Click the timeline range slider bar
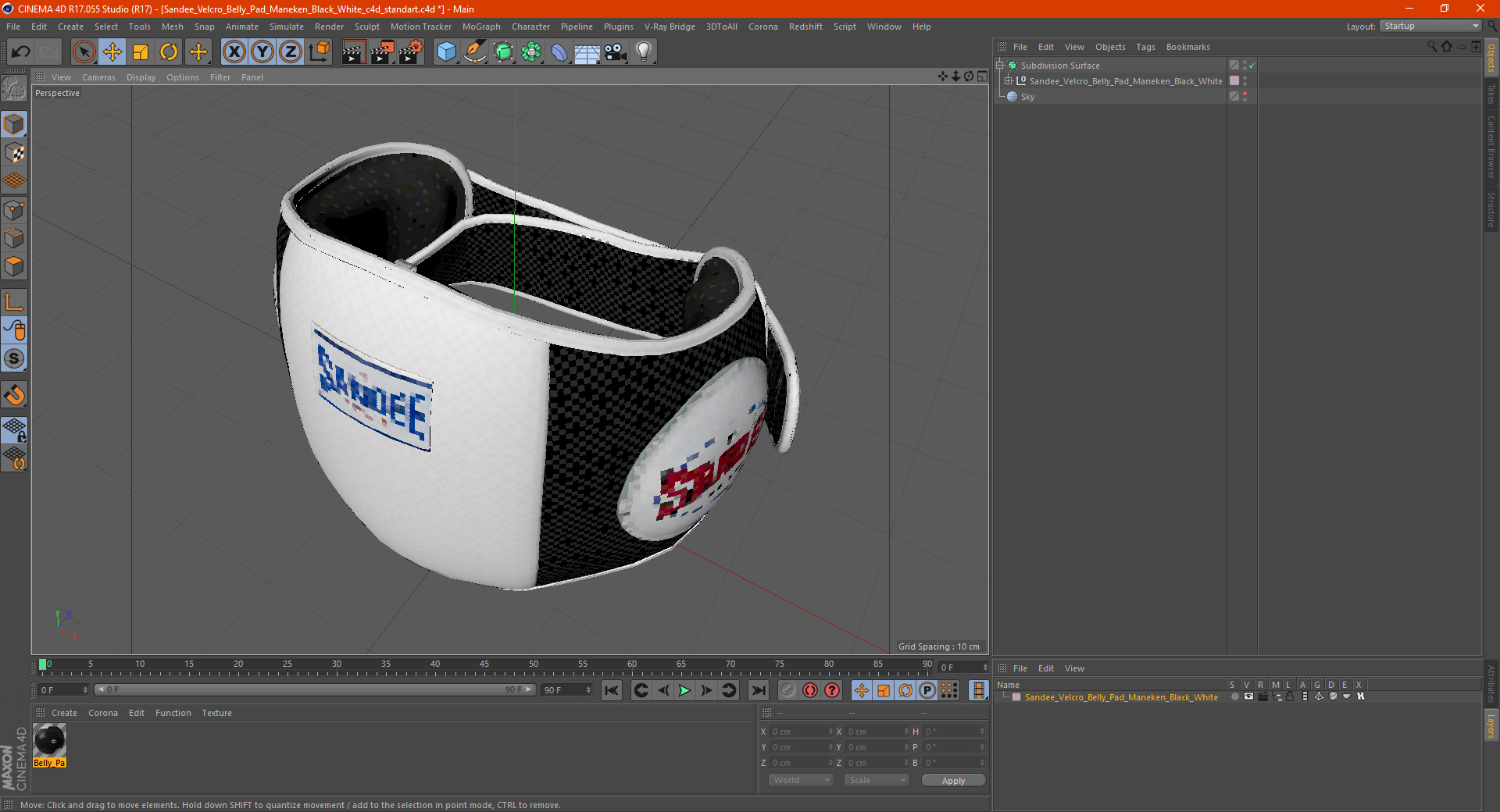Image resolution: width=1500 pixels, height=812 pixels. pos(314,690)
